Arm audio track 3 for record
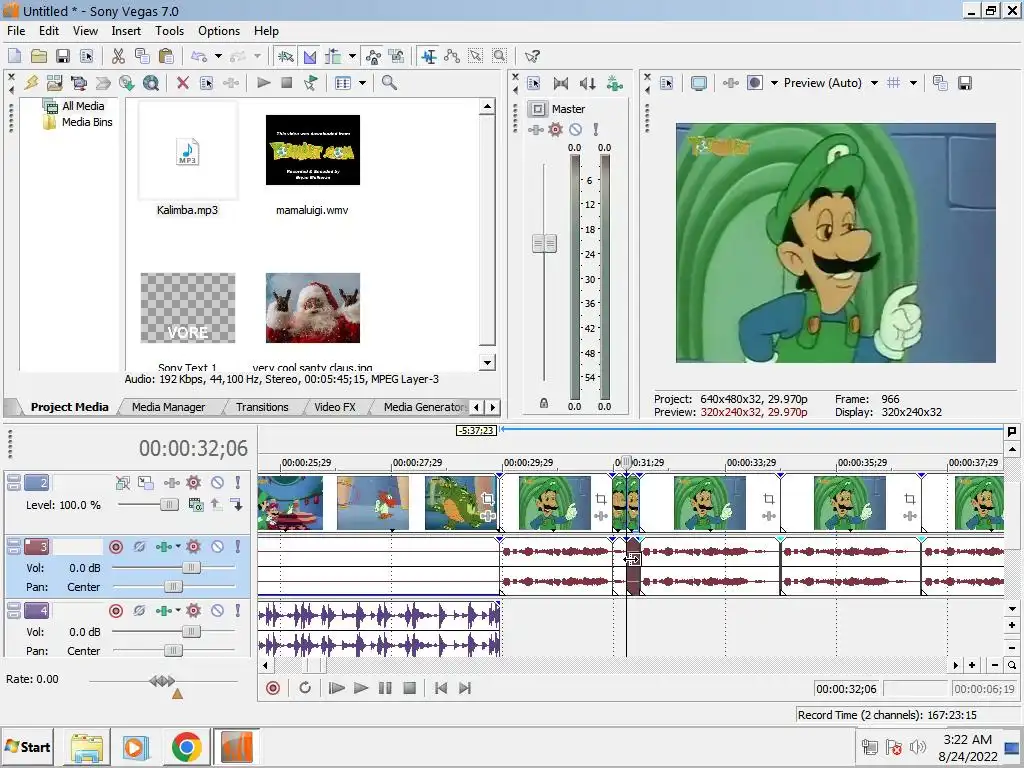 116,547
